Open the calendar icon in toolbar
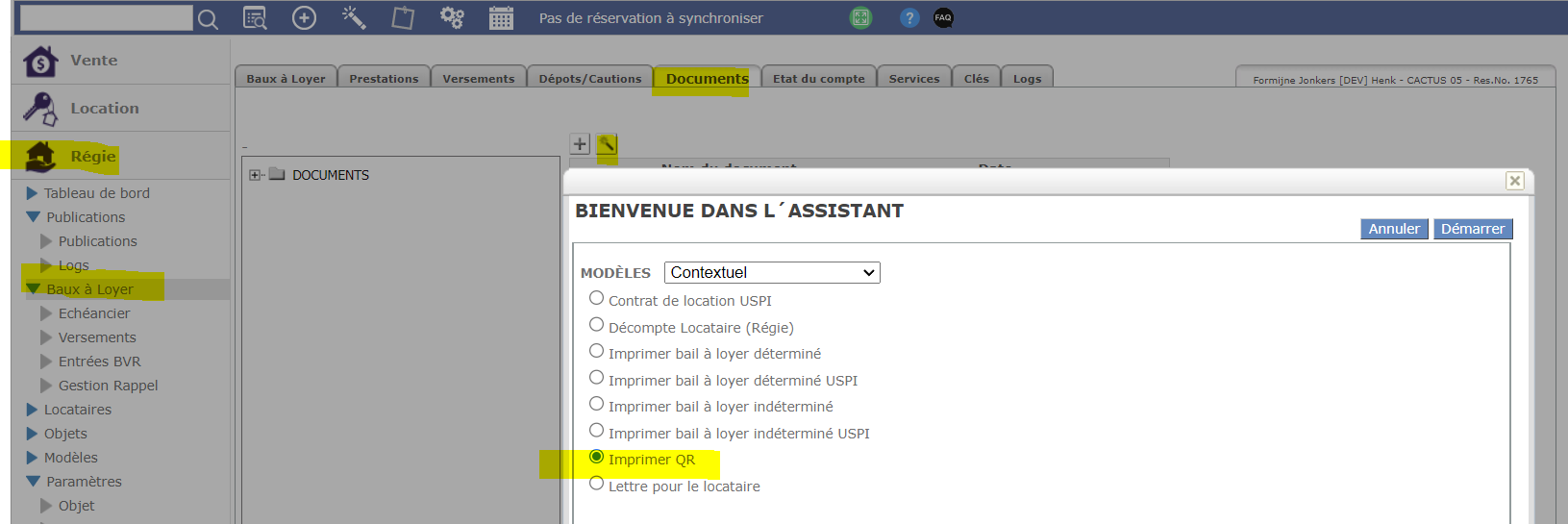This screenshot has width=1568, height=524. click(x=501, y=18)
